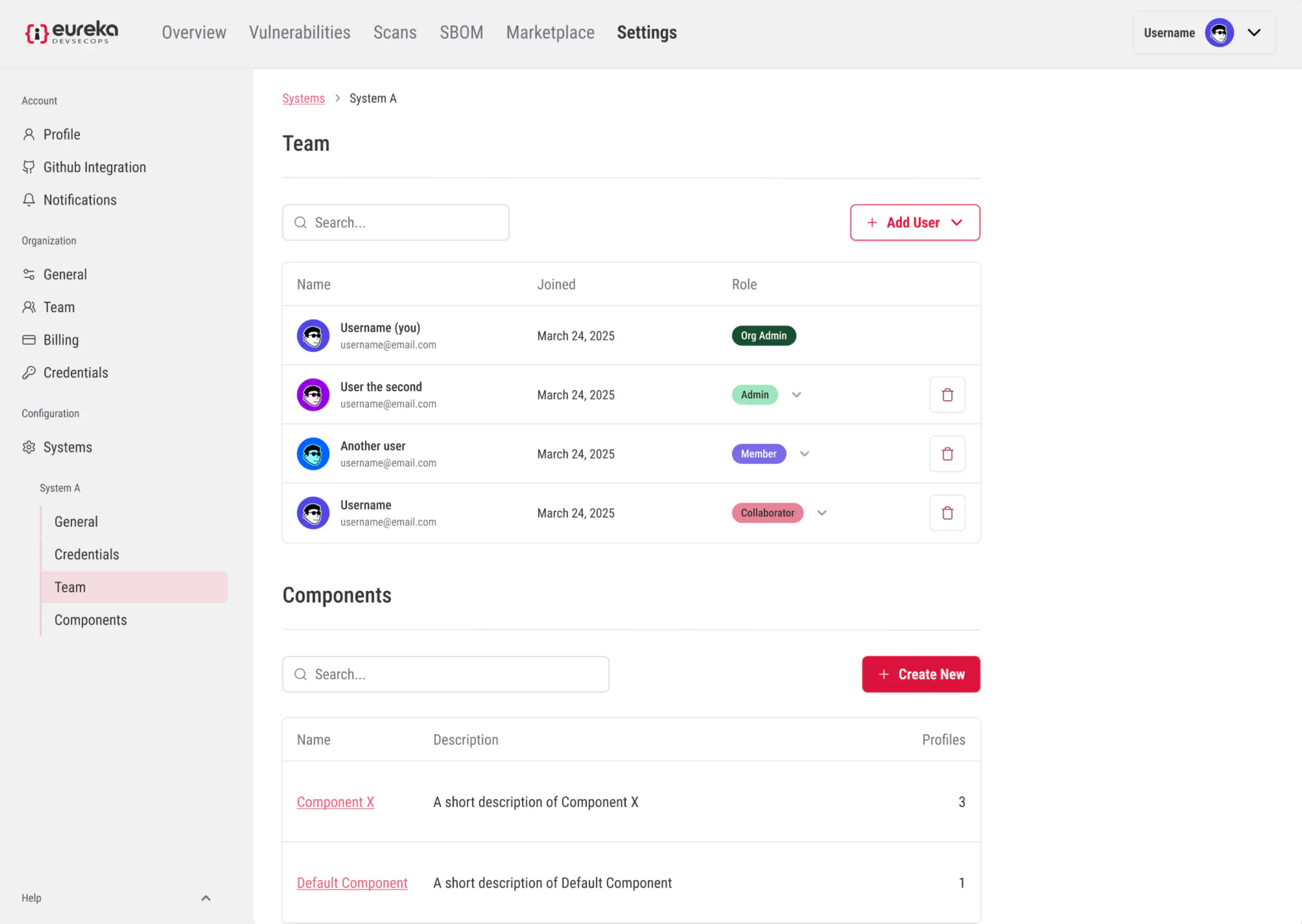1302x924 pixels.
Task: Open the Component X link
Action: point(335,802)
